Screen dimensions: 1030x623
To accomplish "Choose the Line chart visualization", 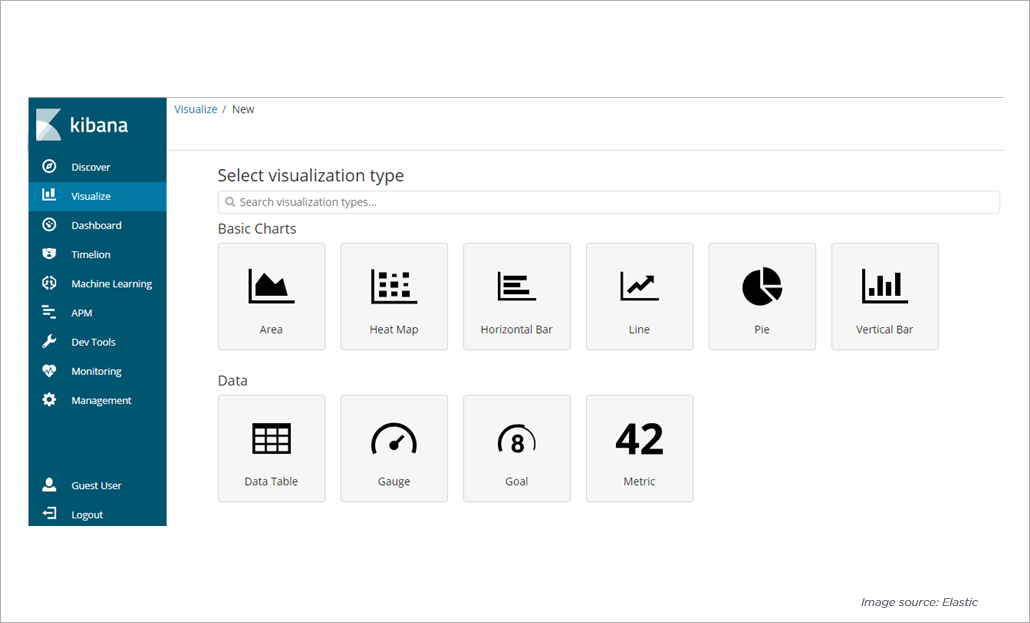I will click(639, 296).
